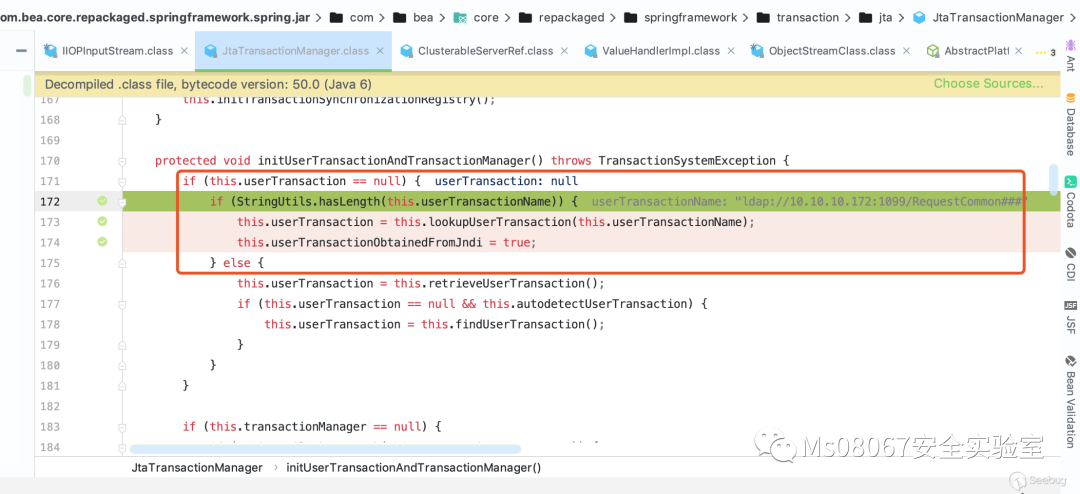1080x494 pixels.
Task: Select the JtaTransactionManager.class tab
Action: (293, 50)
